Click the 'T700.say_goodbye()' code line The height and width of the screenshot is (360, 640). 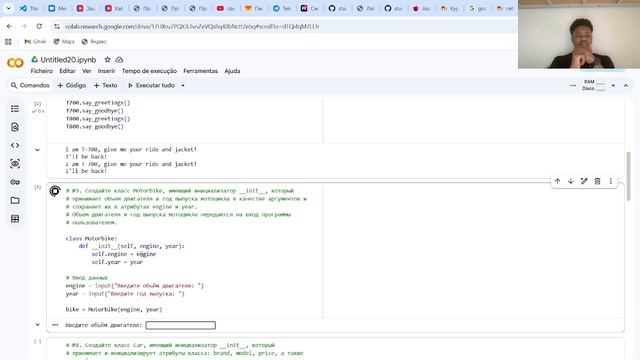pyautogui.click(x=95, y=111)
